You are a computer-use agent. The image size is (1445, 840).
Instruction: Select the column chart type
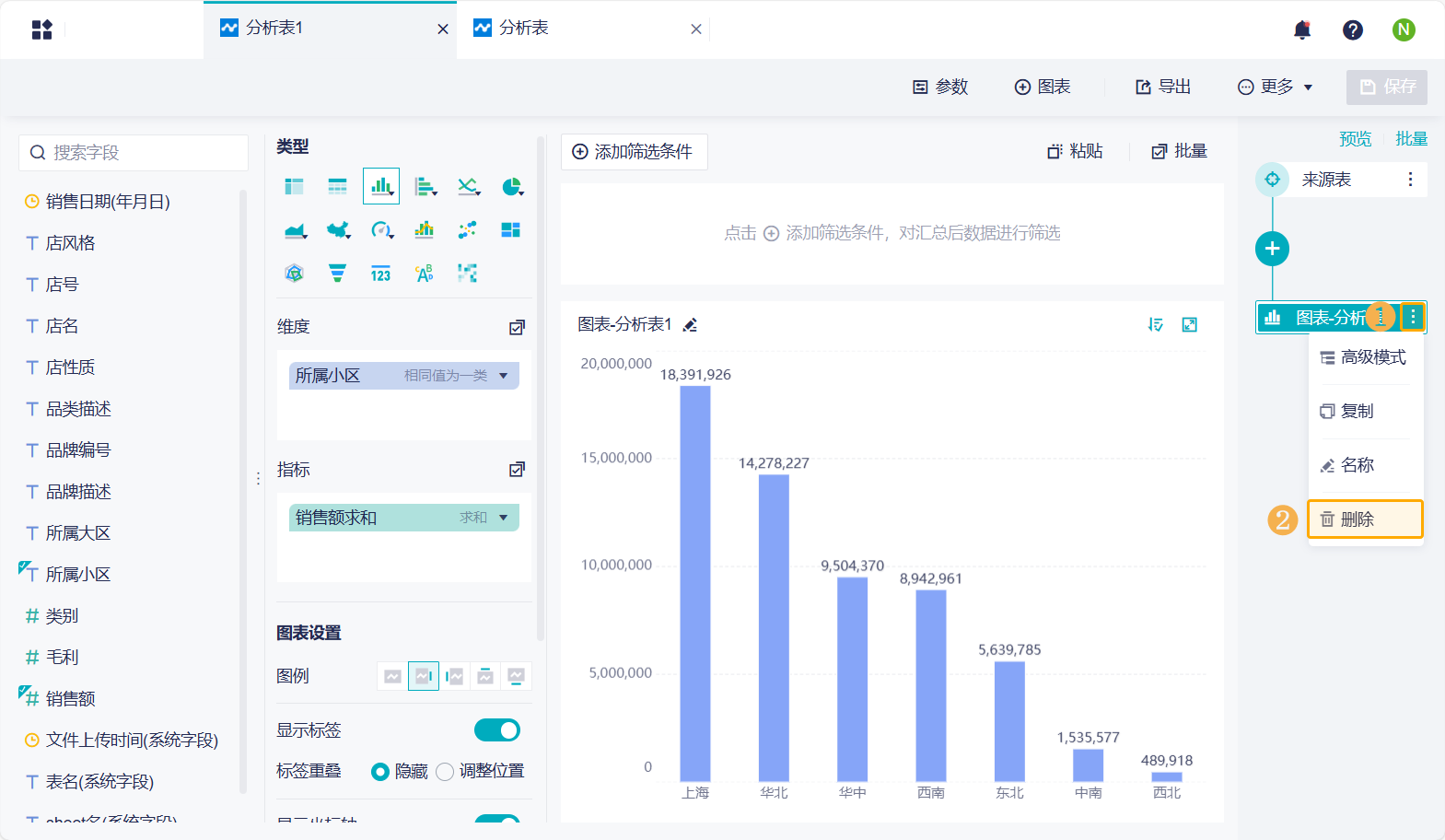click(381, 186)
